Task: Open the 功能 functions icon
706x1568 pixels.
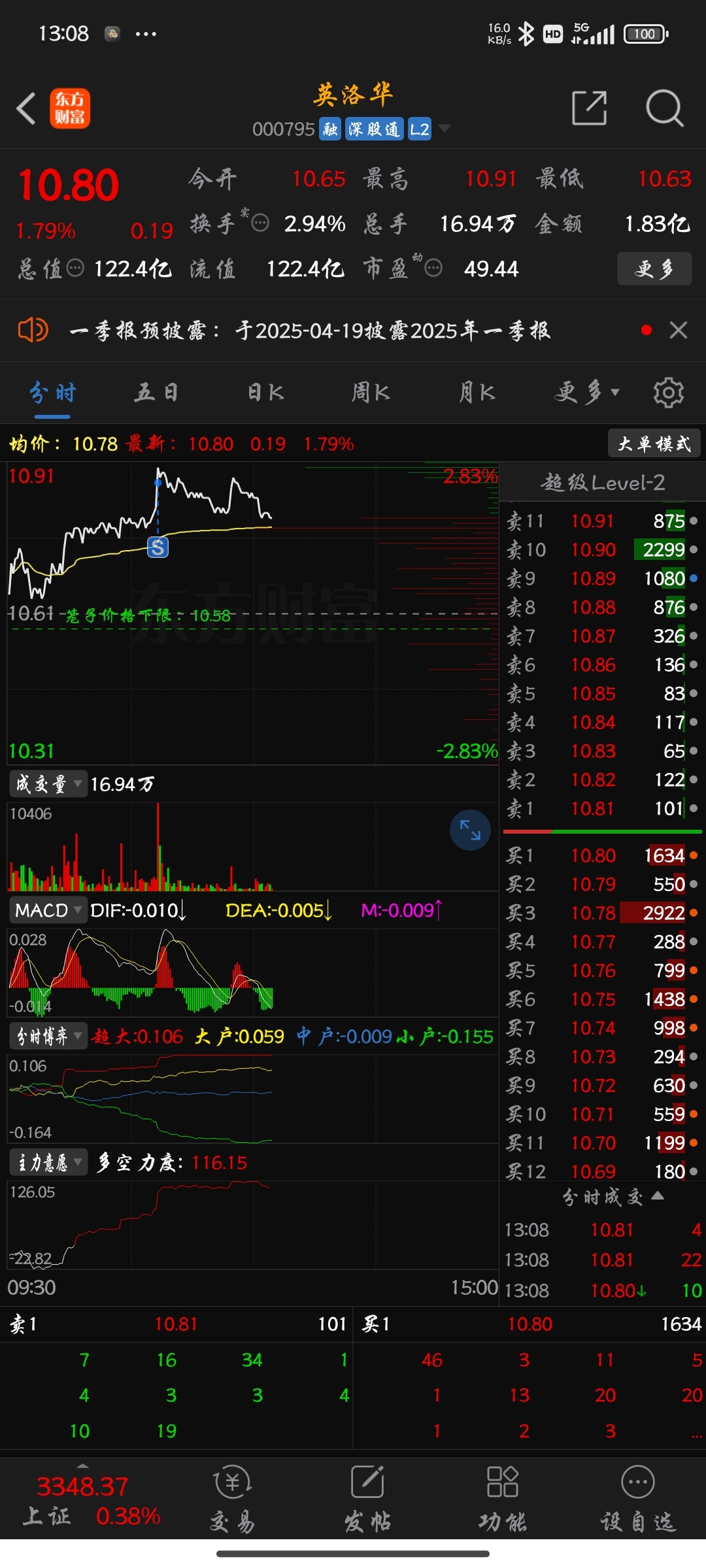Action: [502, 1499]
